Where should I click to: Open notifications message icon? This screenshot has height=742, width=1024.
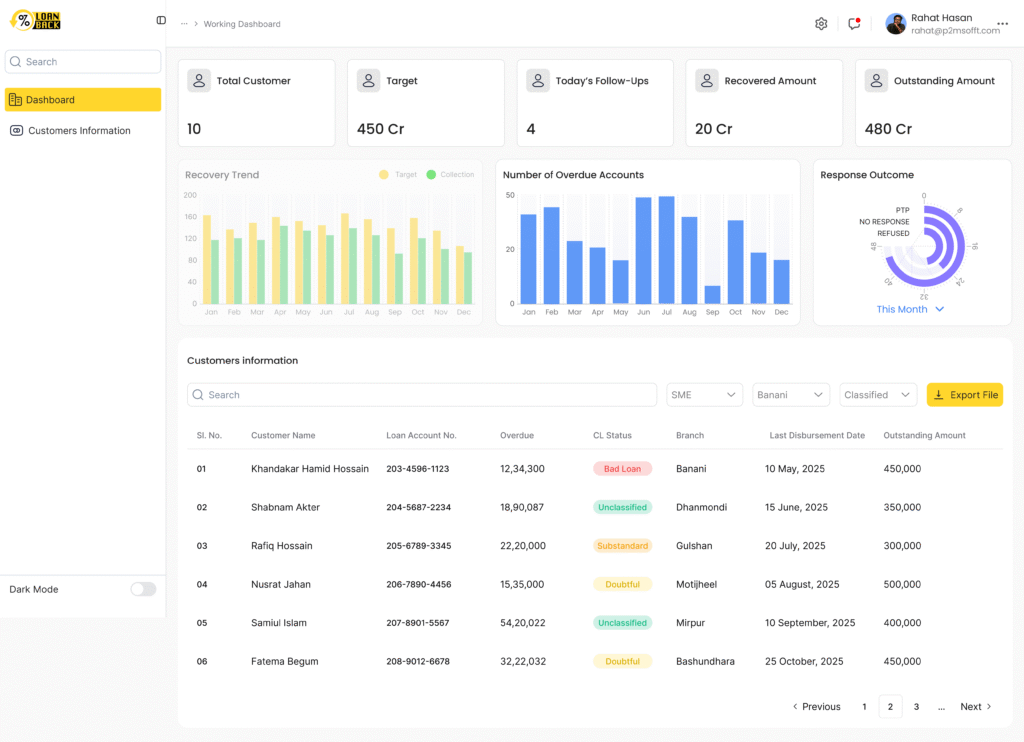854,24
